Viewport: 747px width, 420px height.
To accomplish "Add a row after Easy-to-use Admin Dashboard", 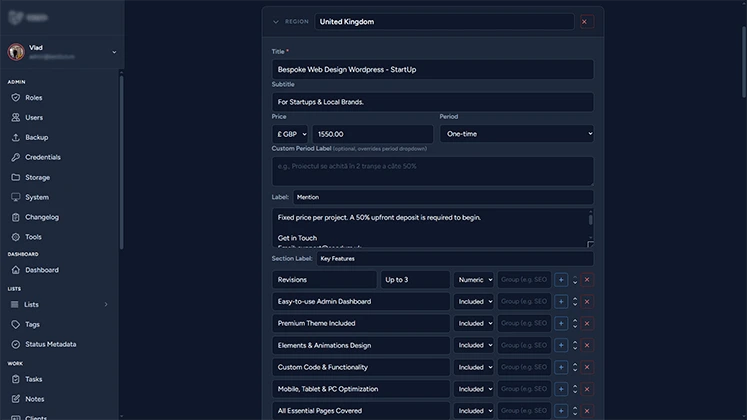I will click(x=561, y=301).
